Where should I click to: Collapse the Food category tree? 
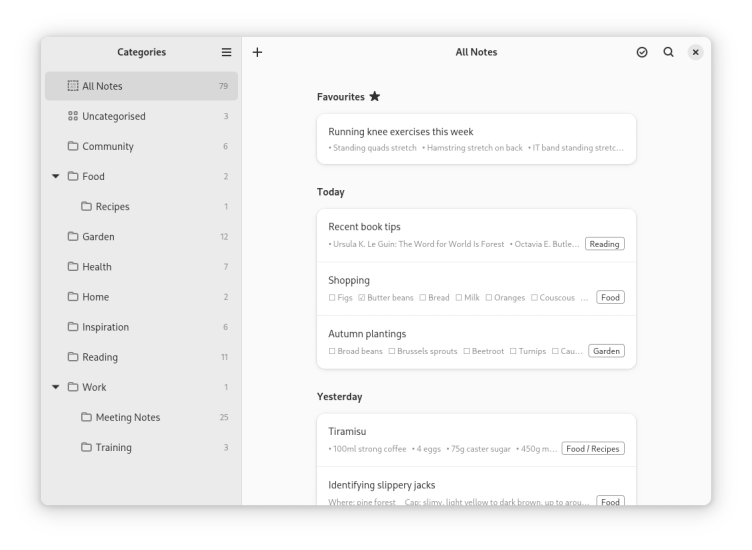(56, 177)
